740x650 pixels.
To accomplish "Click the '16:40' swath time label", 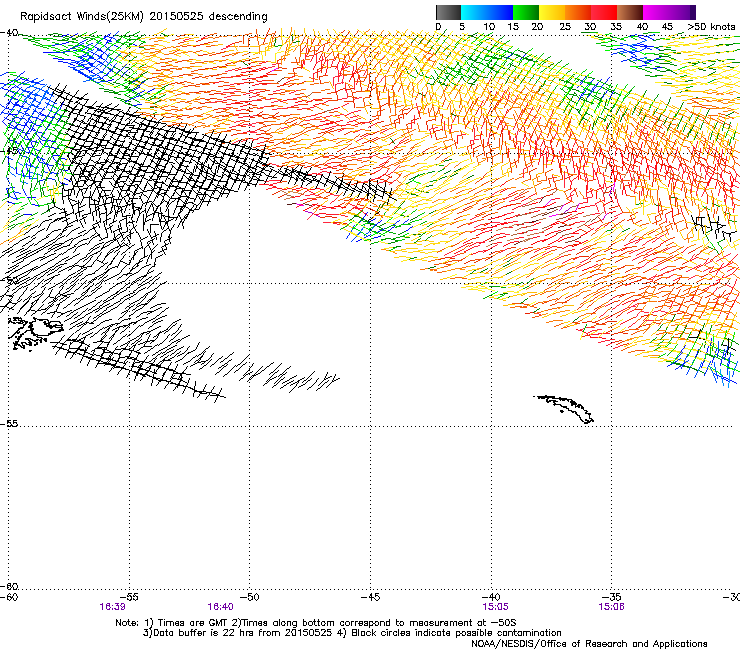I will (x=220, y=607).
